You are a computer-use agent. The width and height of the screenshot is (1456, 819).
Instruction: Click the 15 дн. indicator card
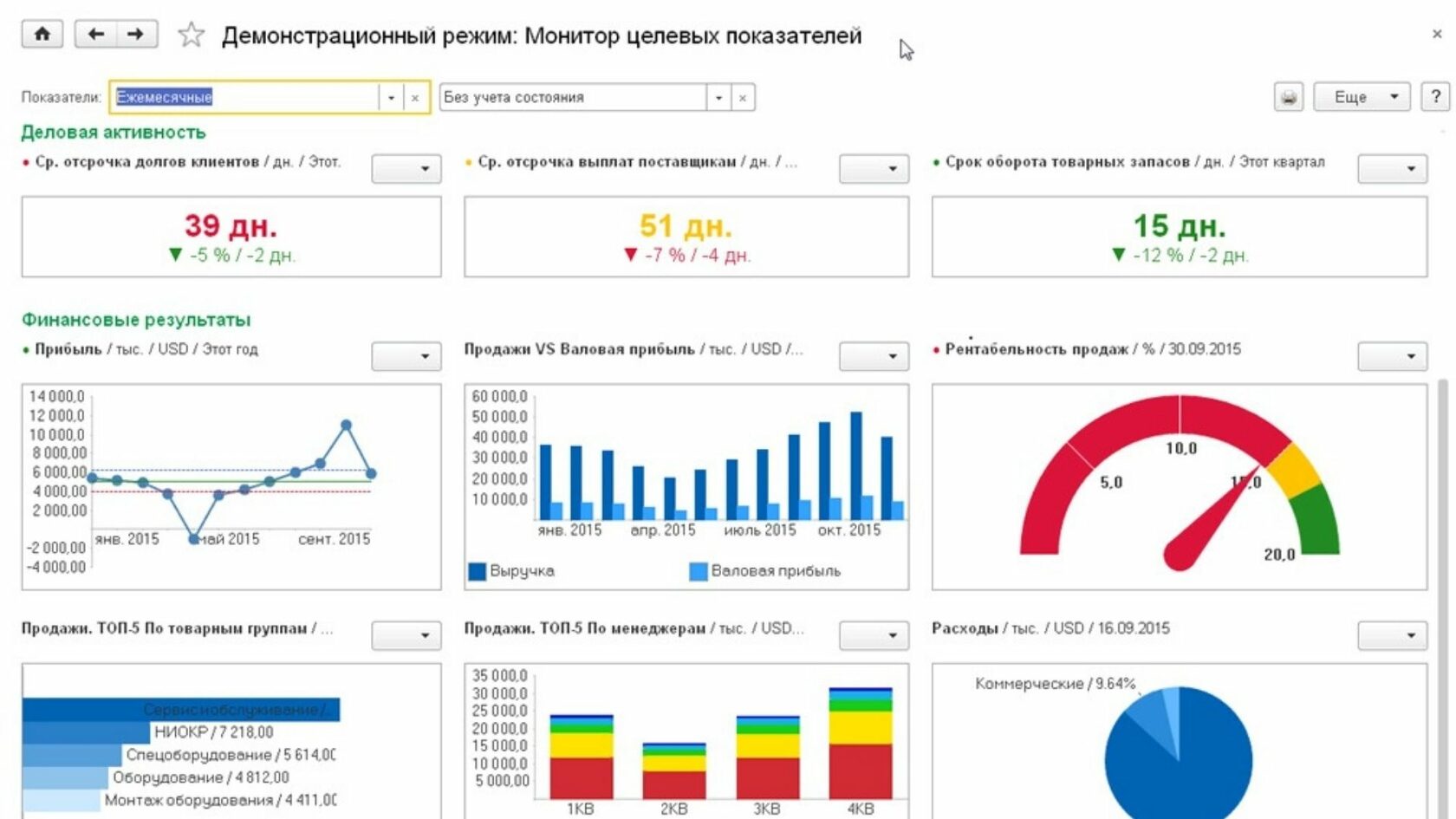pyautogui.click(x=1180, y=237)
